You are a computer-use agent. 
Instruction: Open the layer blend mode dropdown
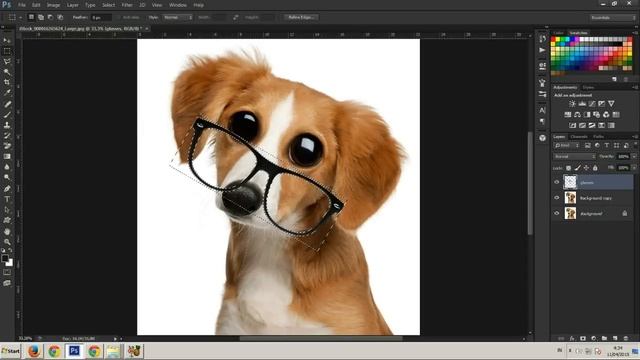click(575, 157)
